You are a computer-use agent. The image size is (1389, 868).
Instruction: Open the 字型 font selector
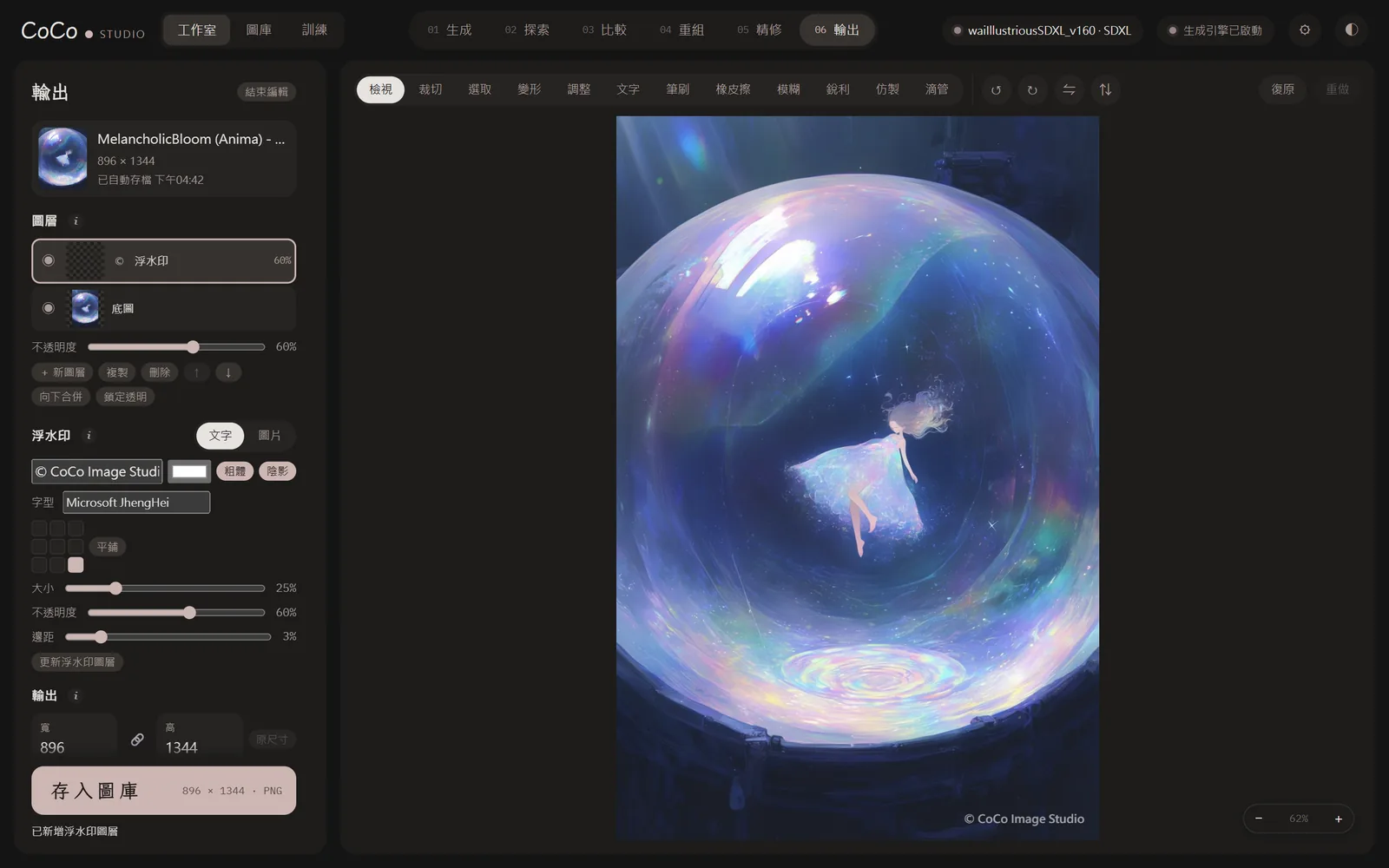[x=136, y=503]
